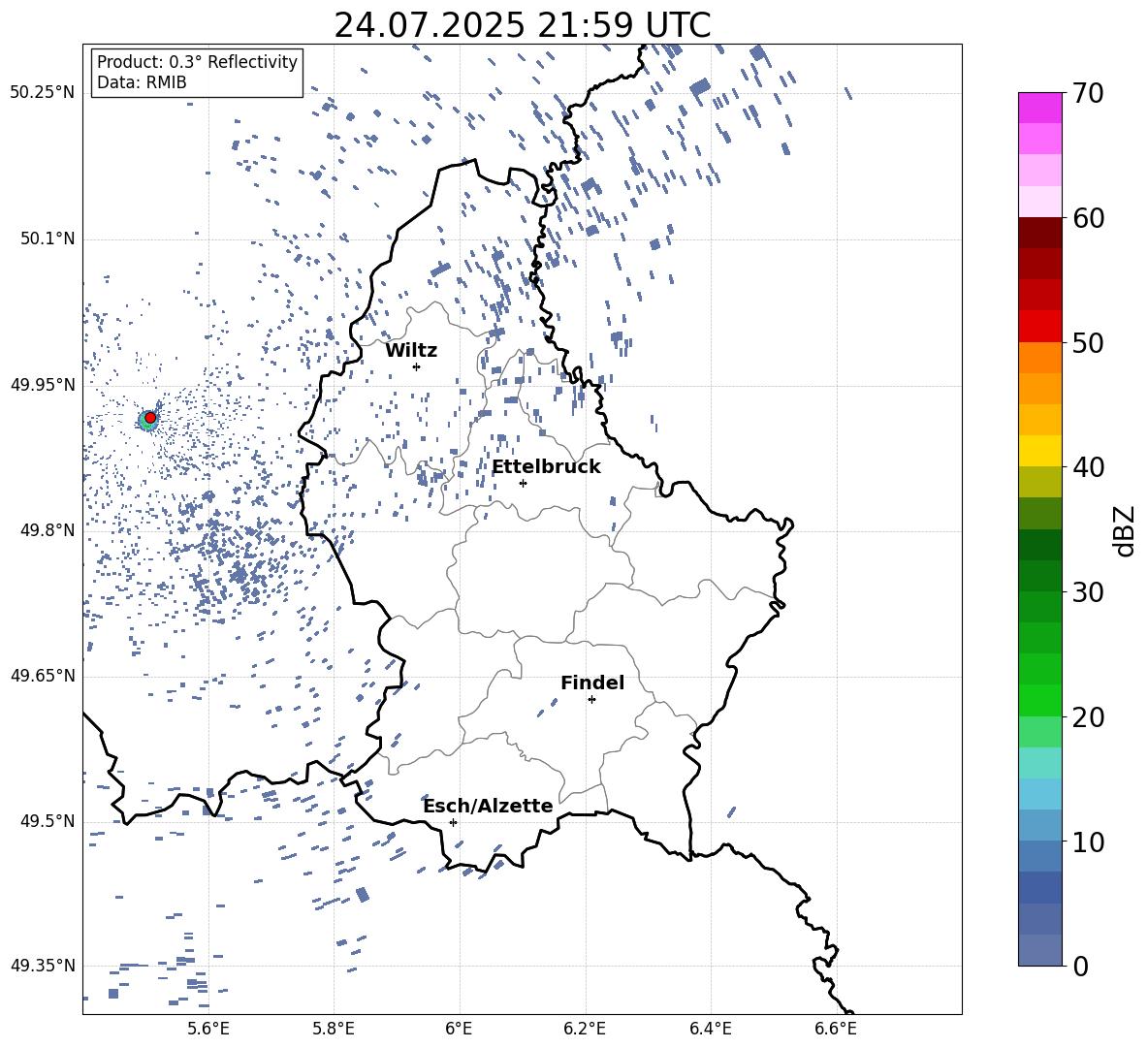Click the colorbar tick label 40
Viewport: 1148px width, 1048px height.
[1088, 467]
